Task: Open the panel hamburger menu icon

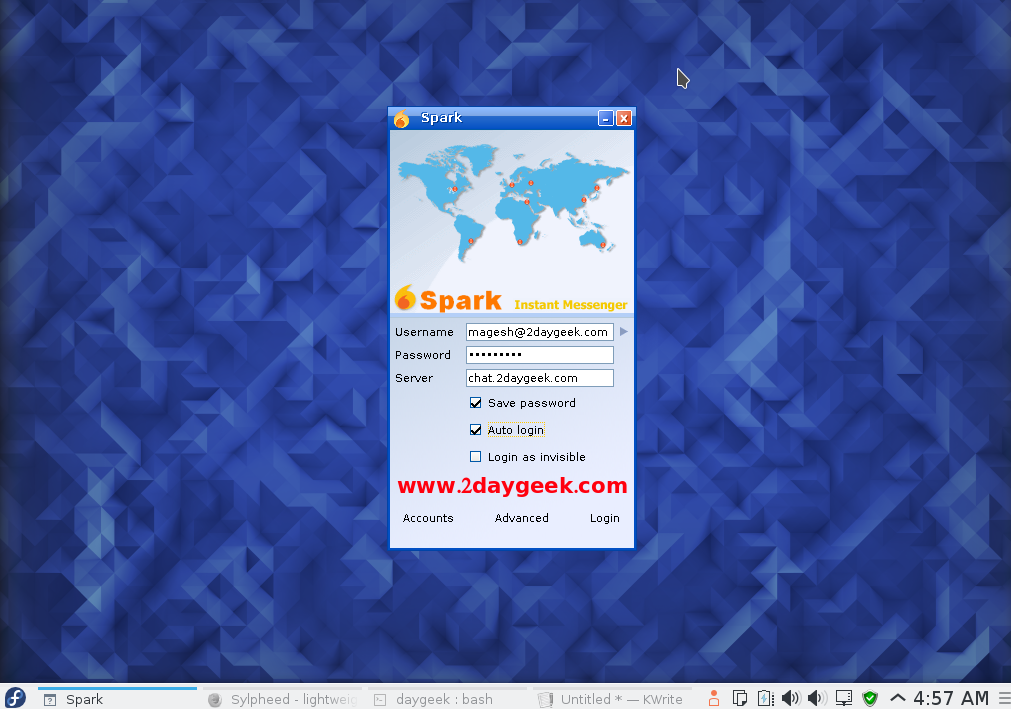Action: click(x=1005, y=698)
